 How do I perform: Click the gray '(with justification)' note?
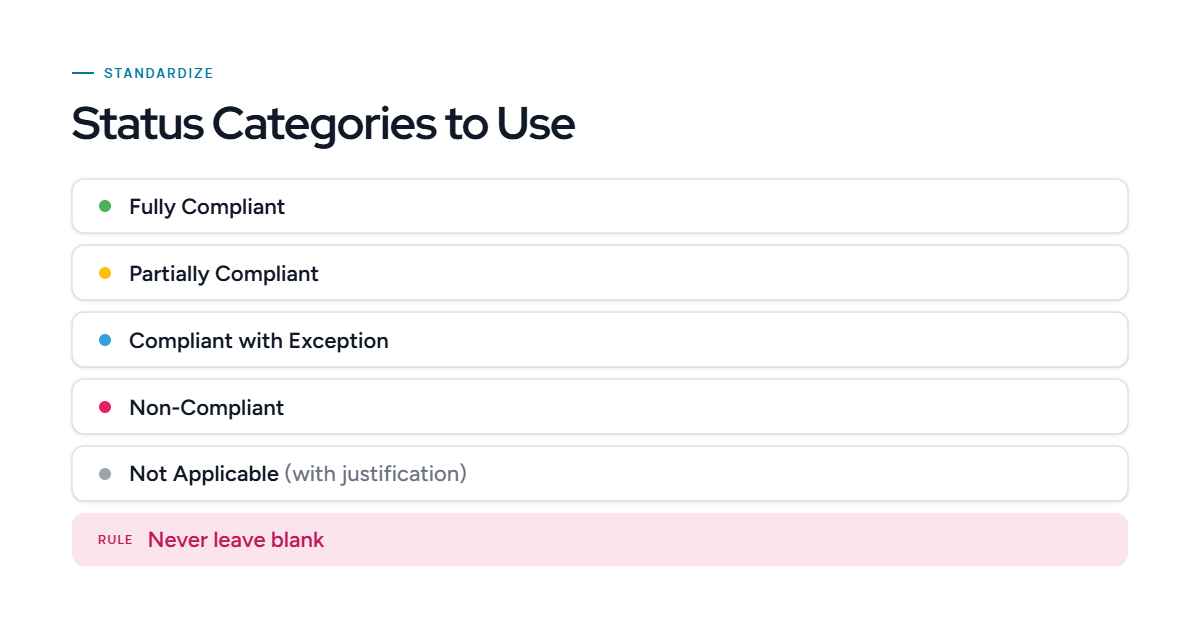coord(376,474)
